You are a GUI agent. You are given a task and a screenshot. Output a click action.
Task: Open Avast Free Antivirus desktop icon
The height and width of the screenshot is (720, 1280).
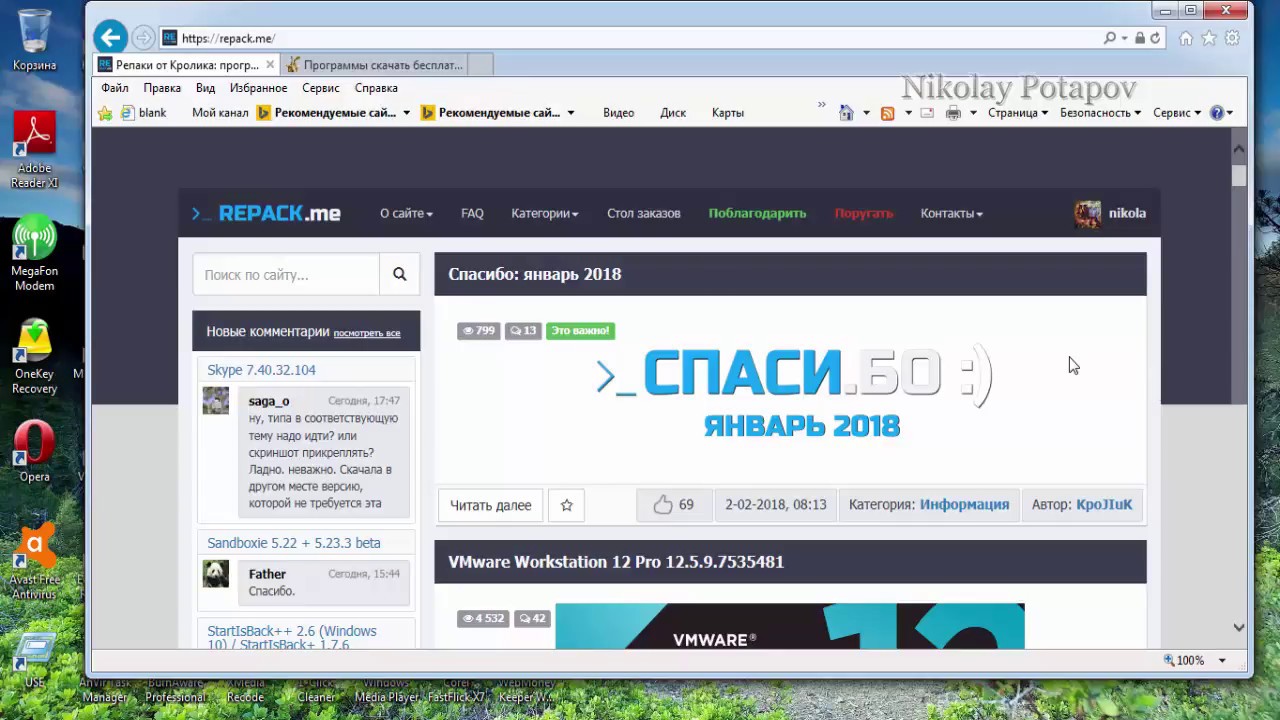tap(34, 562)
